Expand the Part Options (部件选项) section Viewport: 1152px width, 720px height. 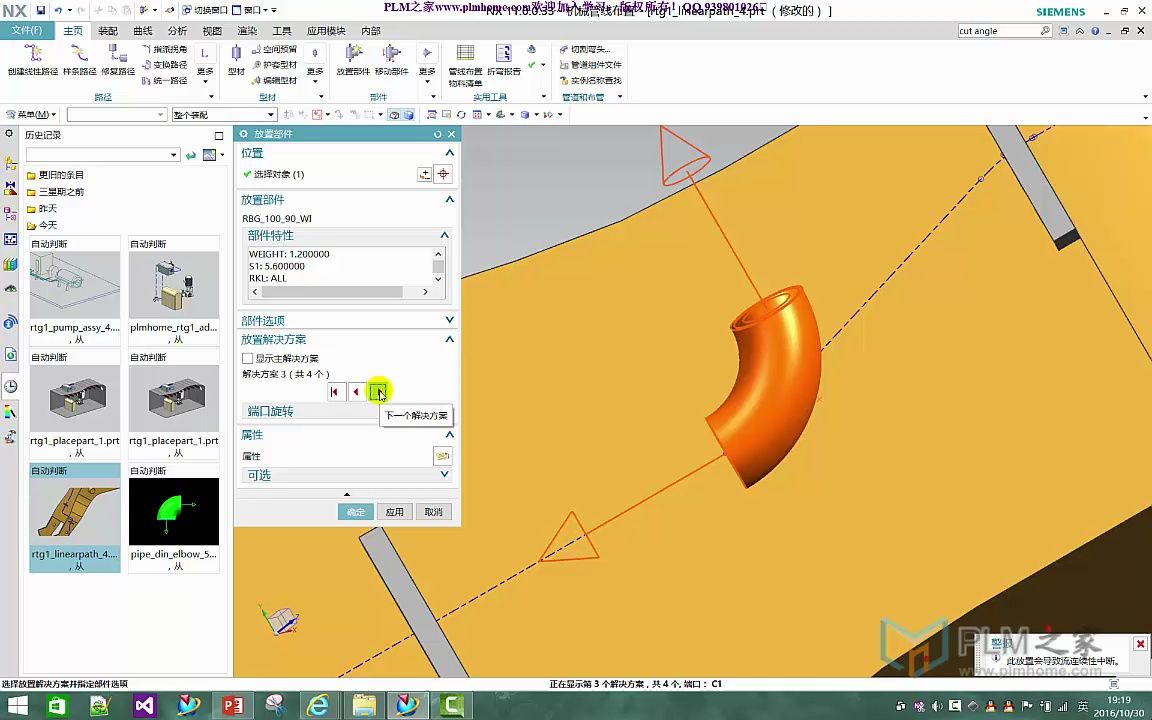coord(450,320)
